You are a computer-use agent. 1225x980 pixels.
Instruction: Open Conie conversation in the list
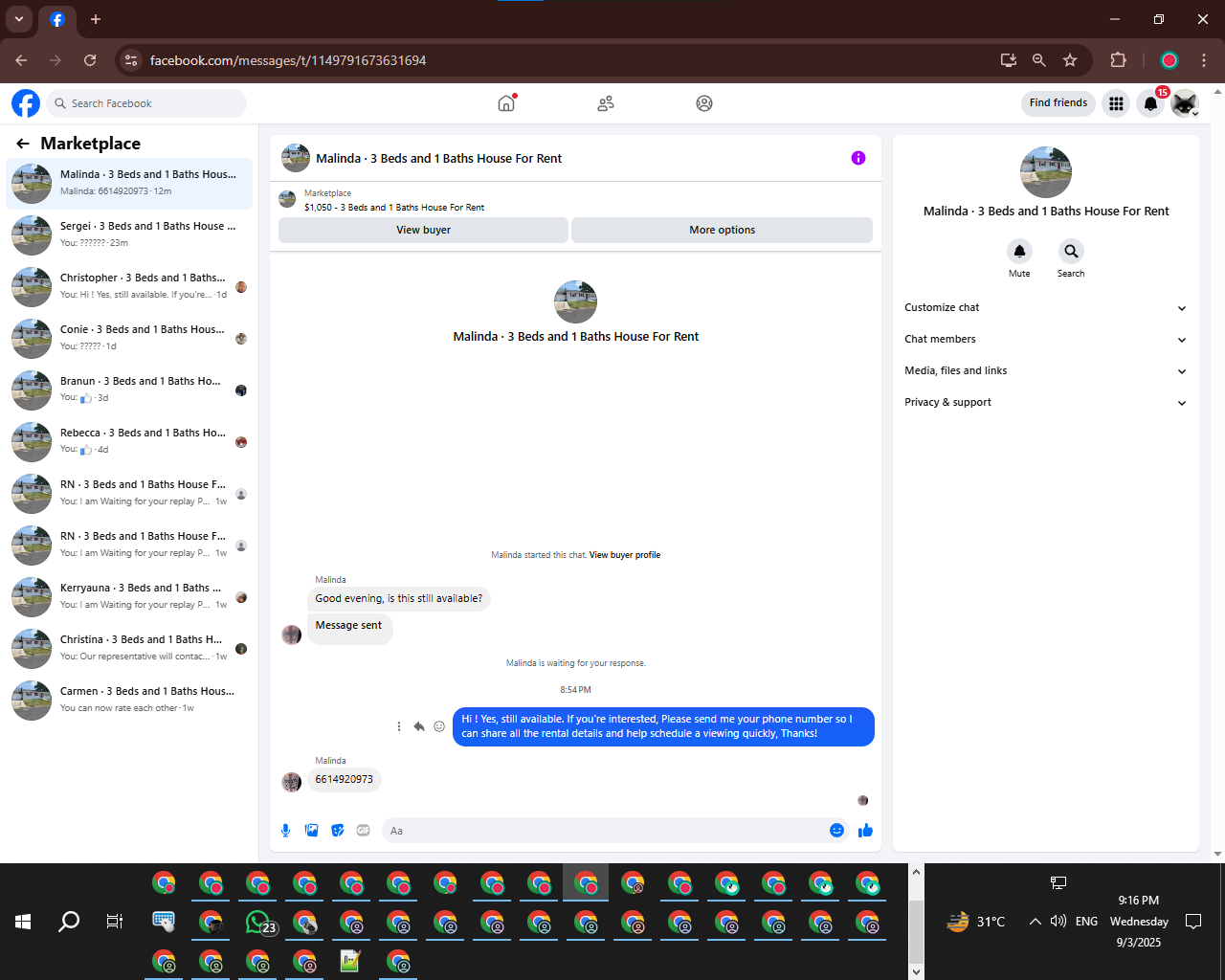pos(129,338)
